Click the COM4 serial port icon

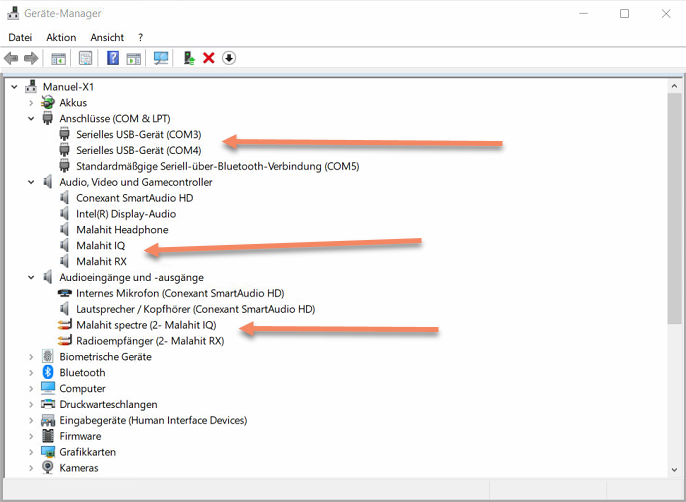64,150
